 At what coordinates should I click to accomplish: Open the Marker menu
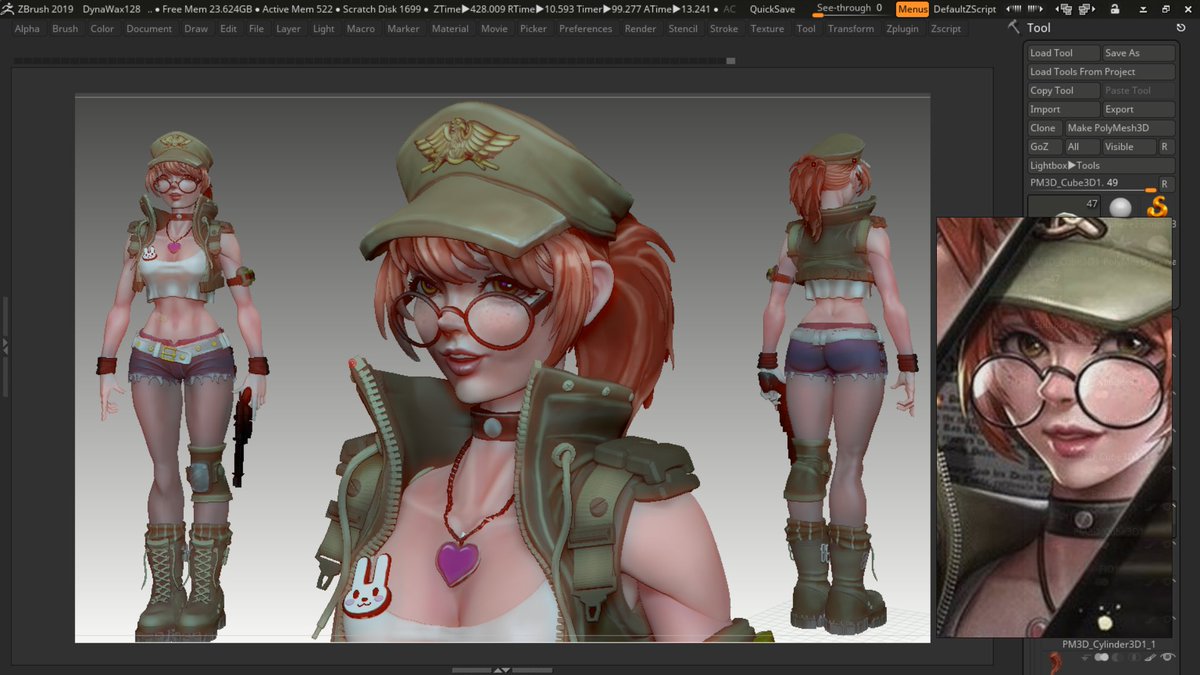[x=403, y=29]
